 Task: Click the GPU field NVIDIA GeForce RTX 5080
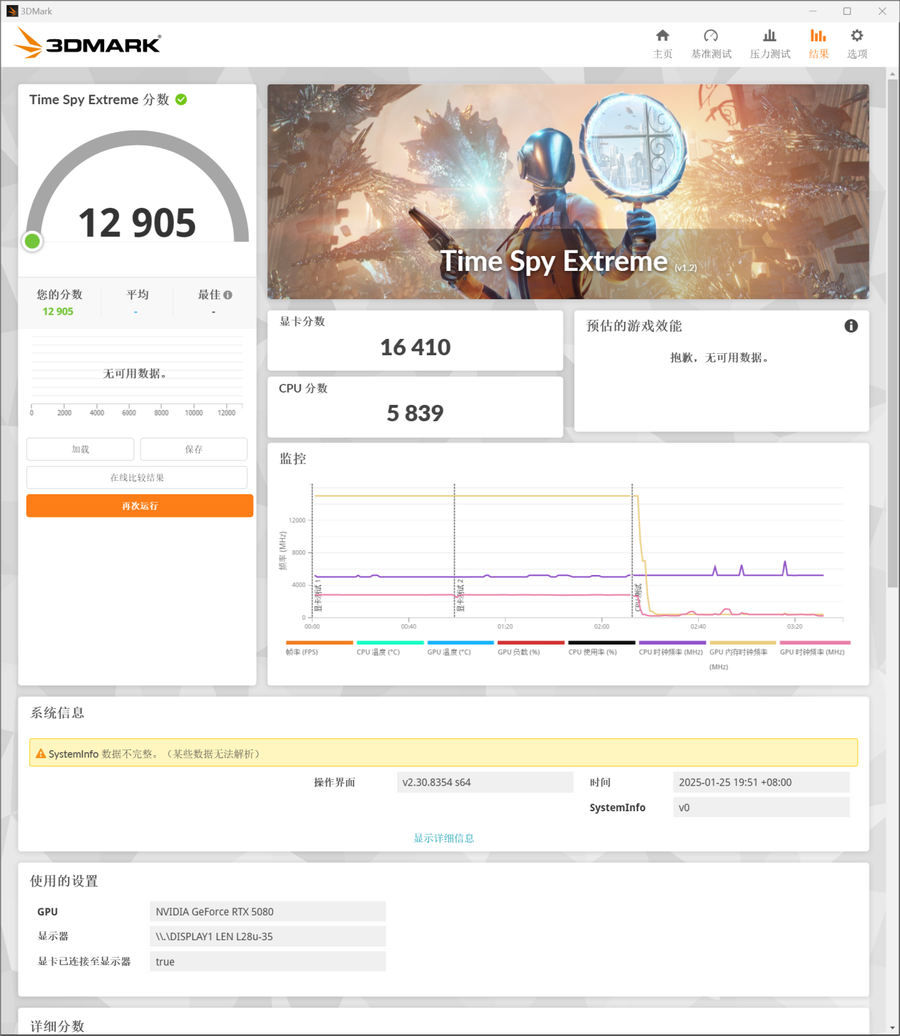click(268, 912)
